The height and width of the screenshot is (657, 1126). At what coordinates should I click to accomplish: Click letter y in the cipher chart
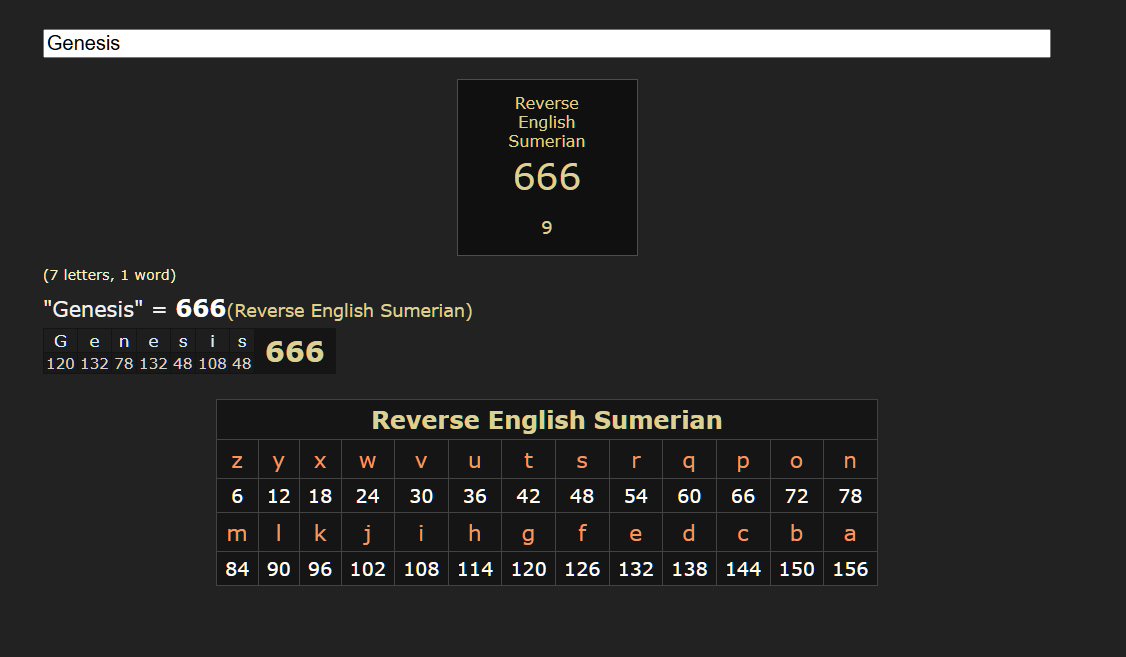(279, 460)
